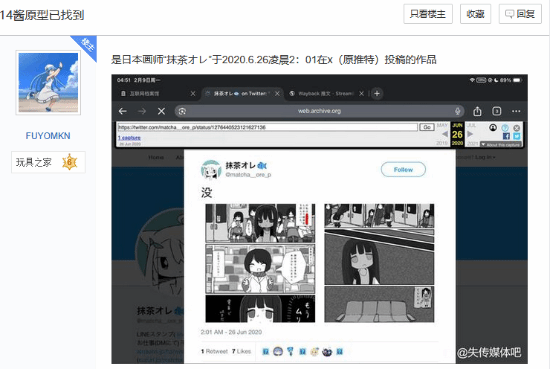This screenshot has height=369, width=550.
Task: Click the 1 capture link
Action: click(129, 138)
